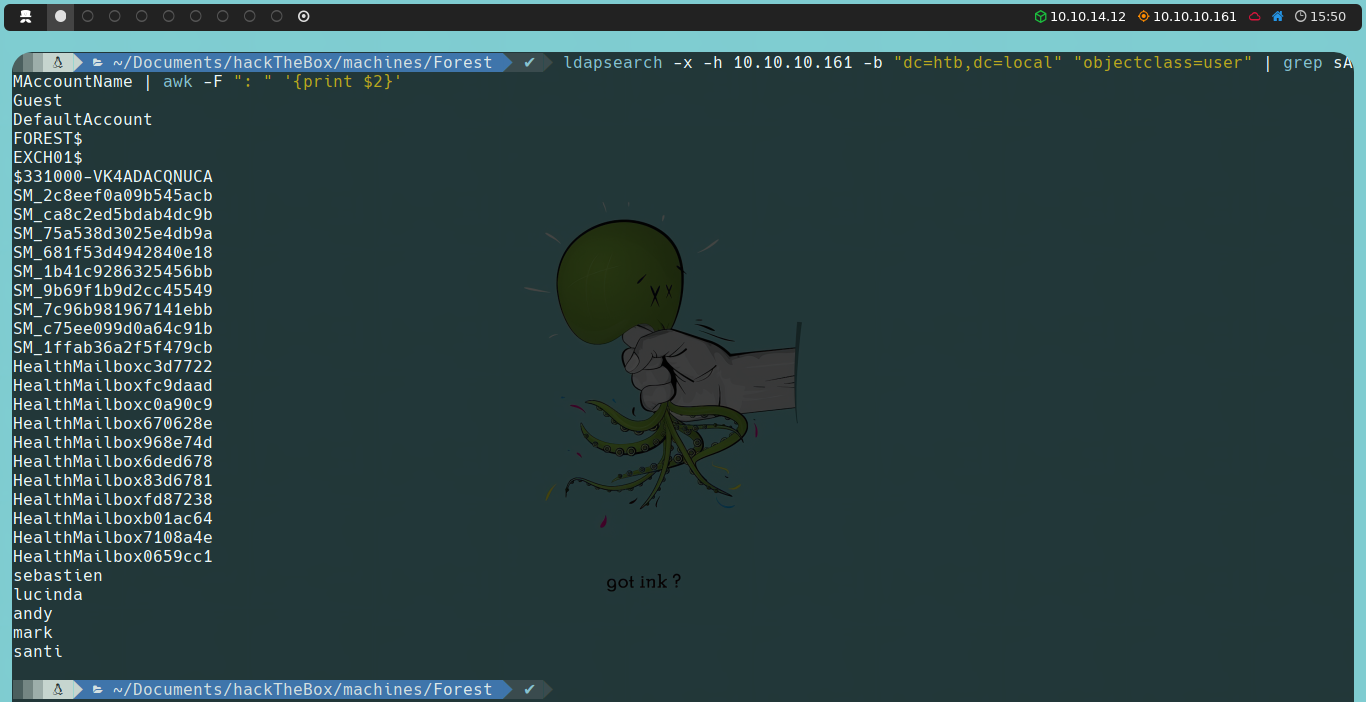Click the Linux penguin icon in bottom prompt
This screenshot has width=1366, height=702.
pos(58,689)
